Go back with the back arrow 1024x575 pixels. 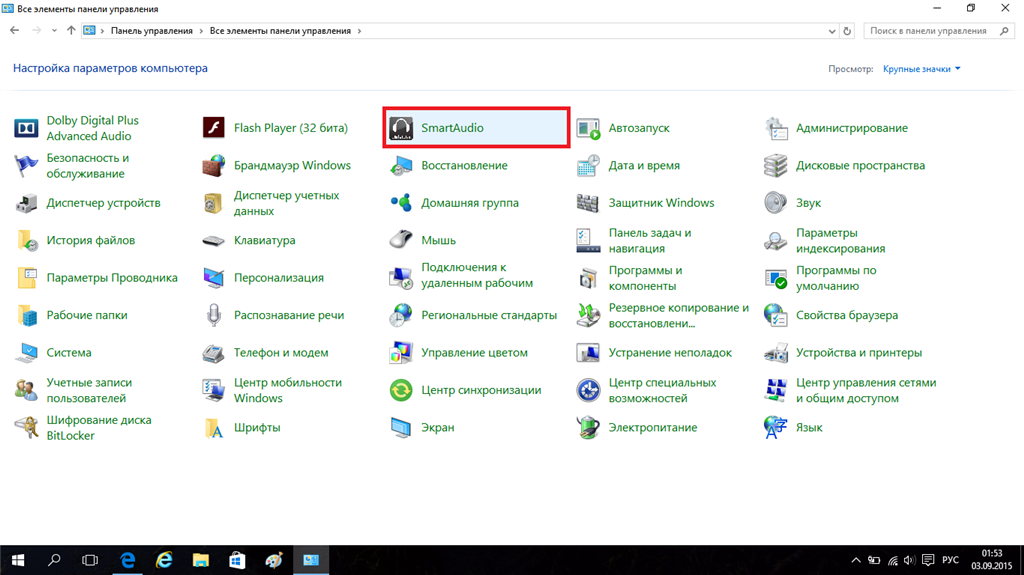pyautogui.click(x=14, y=31)
